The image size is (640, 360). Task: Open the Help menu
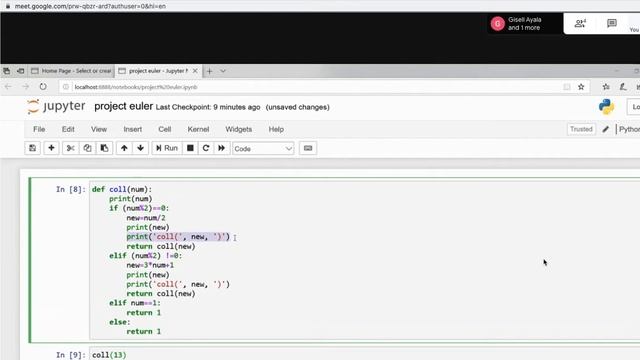tap(276, 129)
